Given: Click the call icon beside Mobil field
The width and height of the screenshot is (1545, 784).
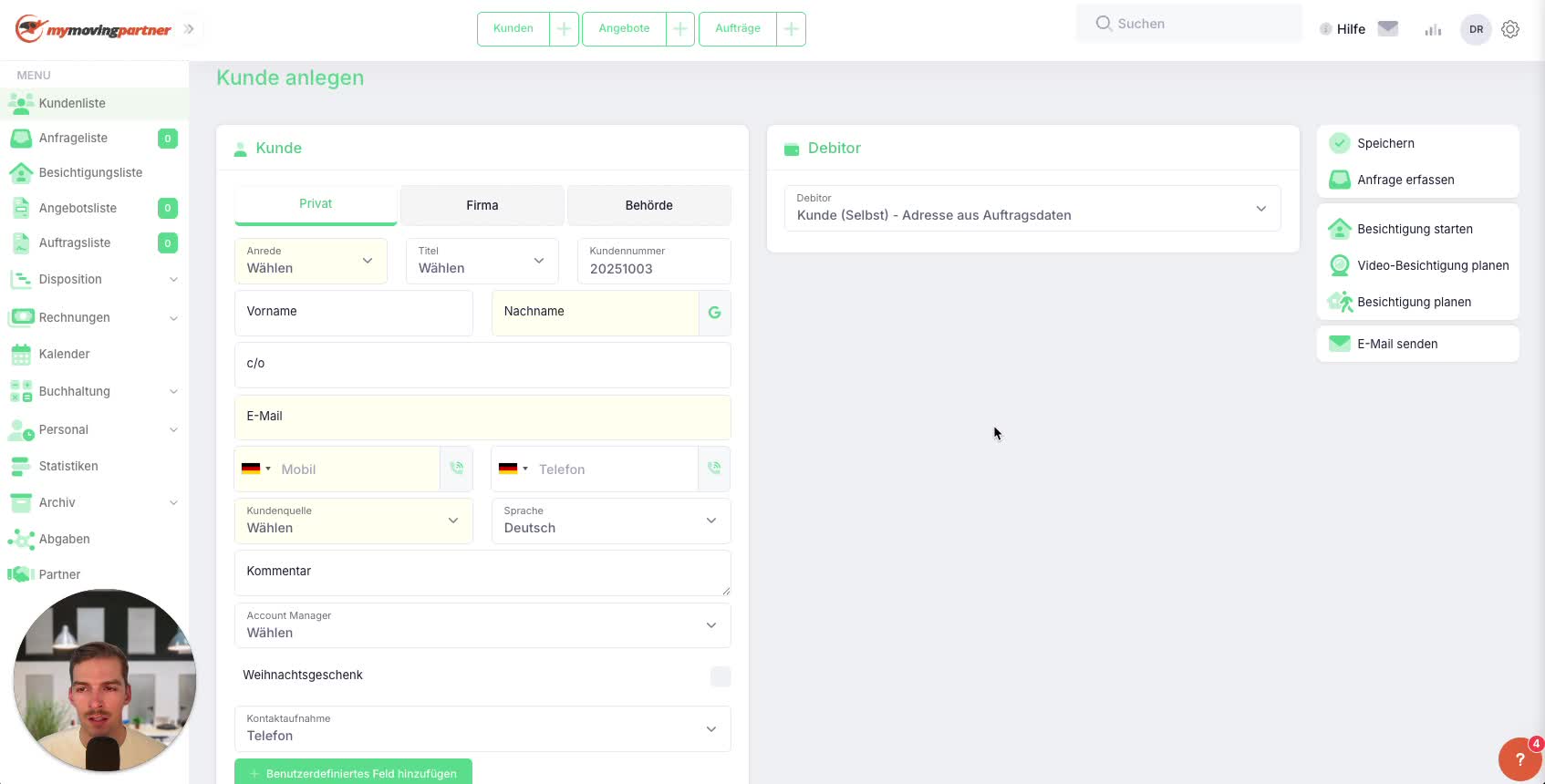Looking at the screenshot, I should [x=457, y=469].
